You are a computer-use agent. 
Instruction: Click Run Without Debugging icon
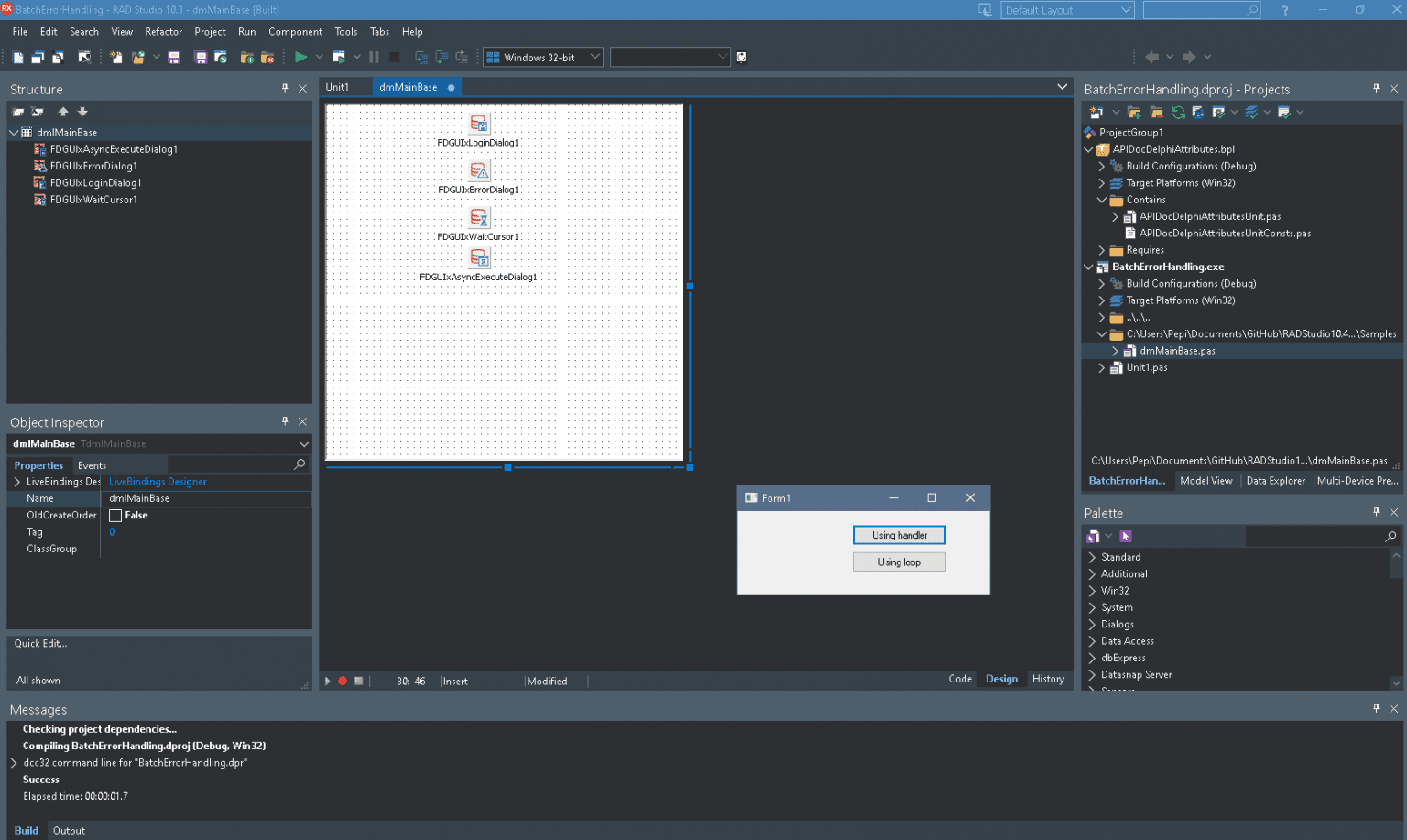pos(338,57)
